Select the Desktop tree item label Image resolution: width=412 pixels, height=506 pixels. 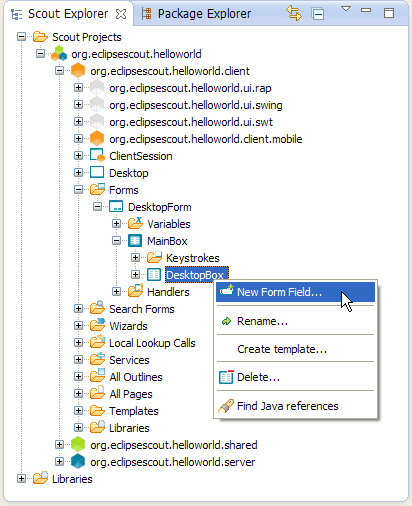(129, 173)
